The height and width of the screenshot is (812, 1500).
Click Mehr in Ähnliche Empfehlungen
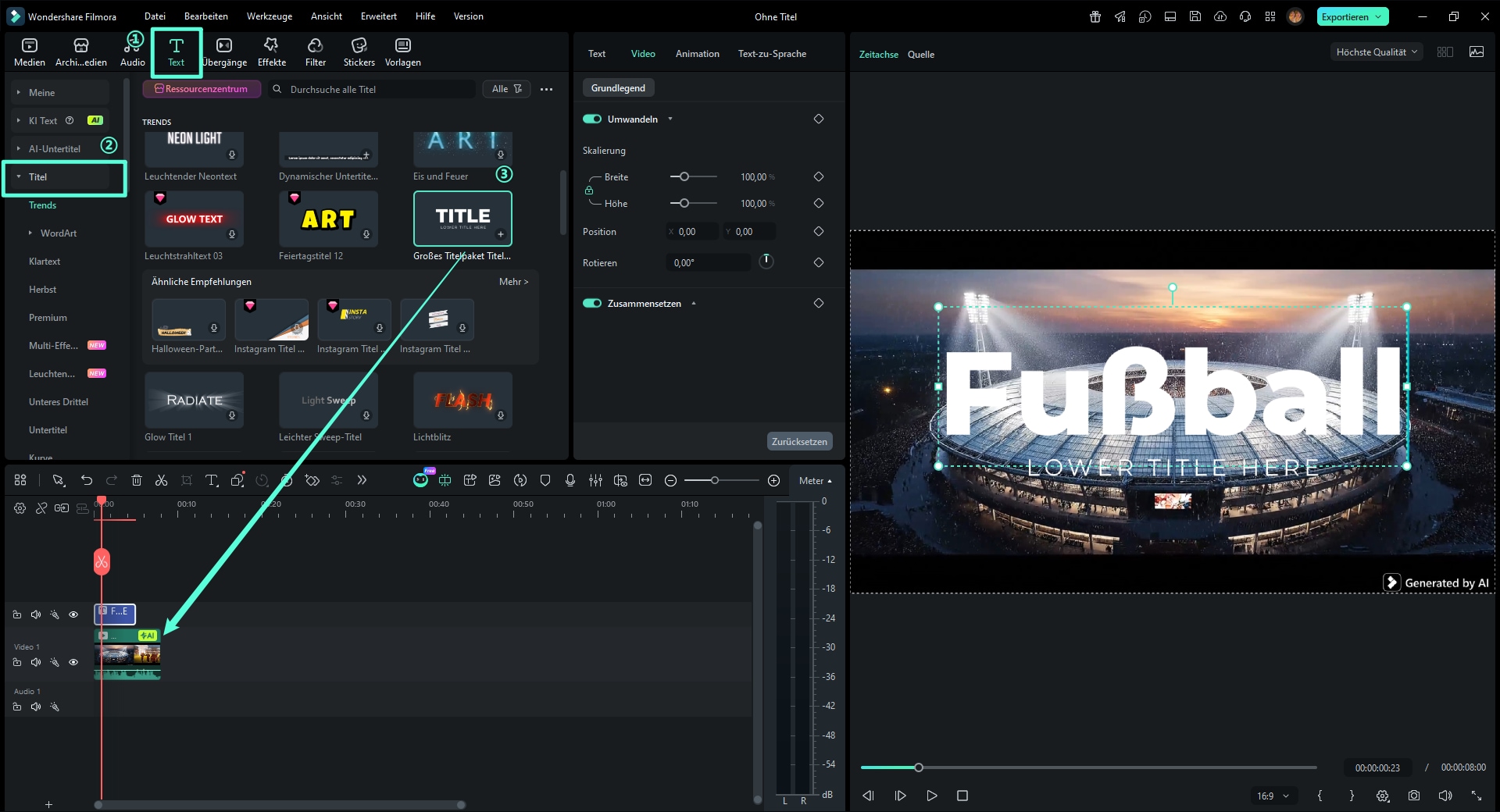513,282
